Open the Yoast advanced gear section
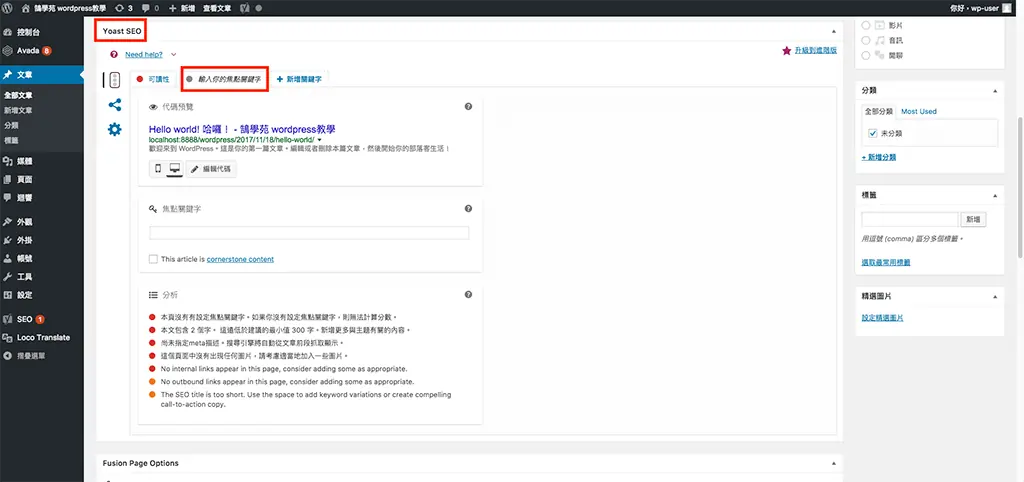1024x482 pixels. [x=115, y=129]
